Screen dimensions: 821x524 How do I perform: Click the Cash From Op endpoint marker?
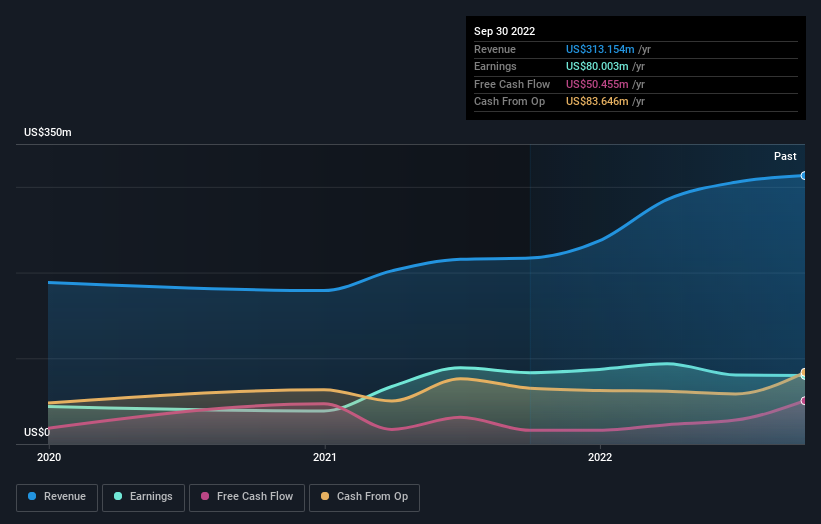point(804,372)
